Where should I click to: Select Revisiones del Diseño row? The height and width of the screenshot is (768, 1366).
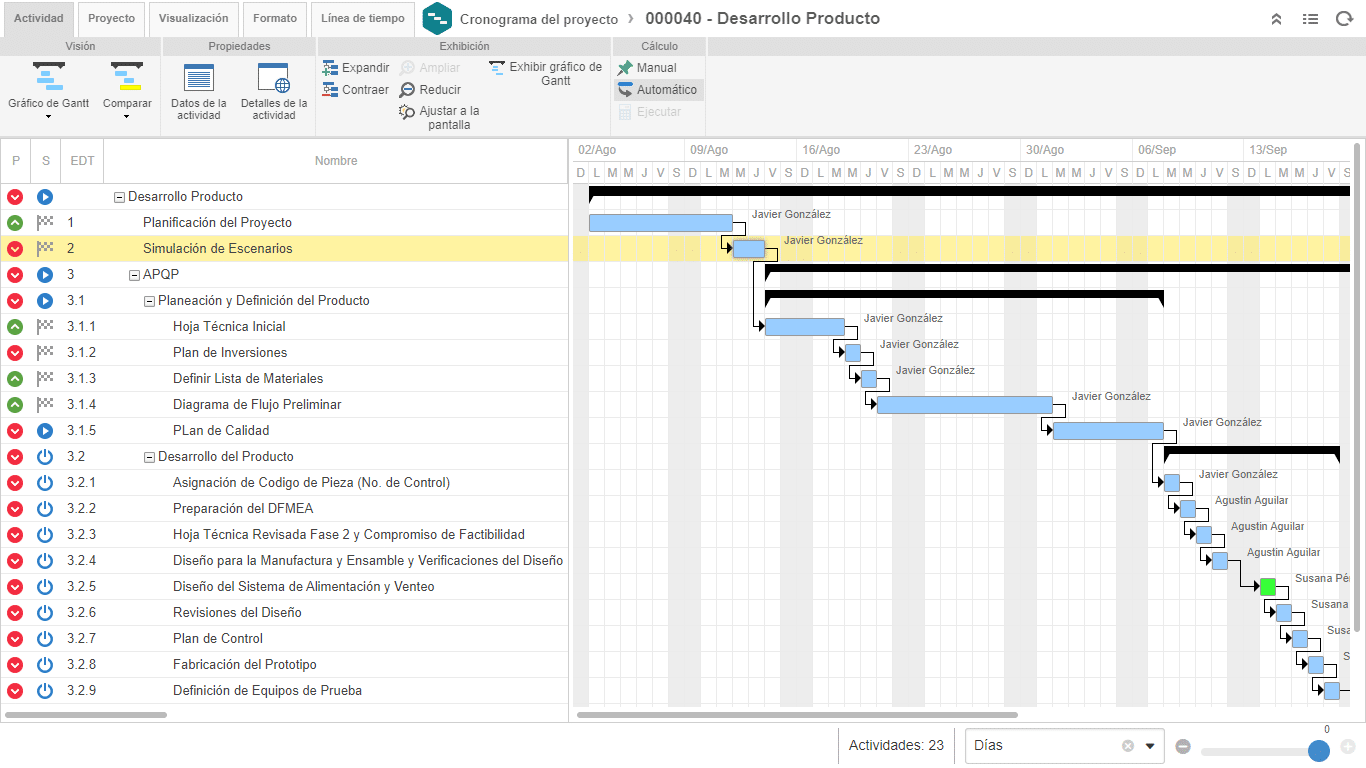(284, 613)
